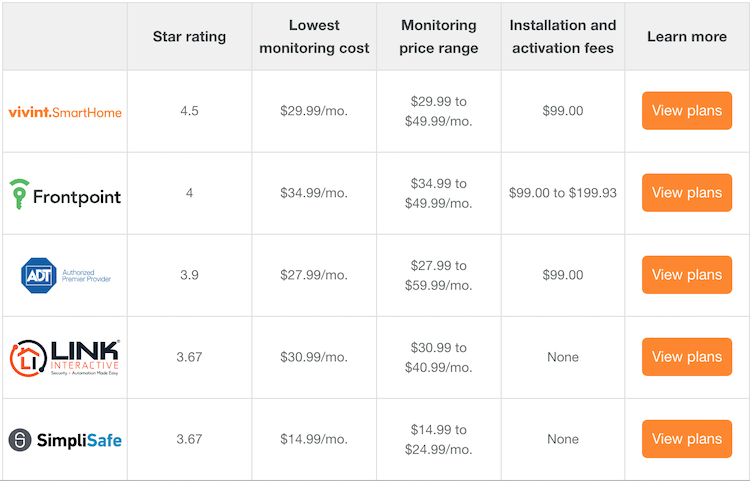Click the Frontpoint logo

[65, 194]
